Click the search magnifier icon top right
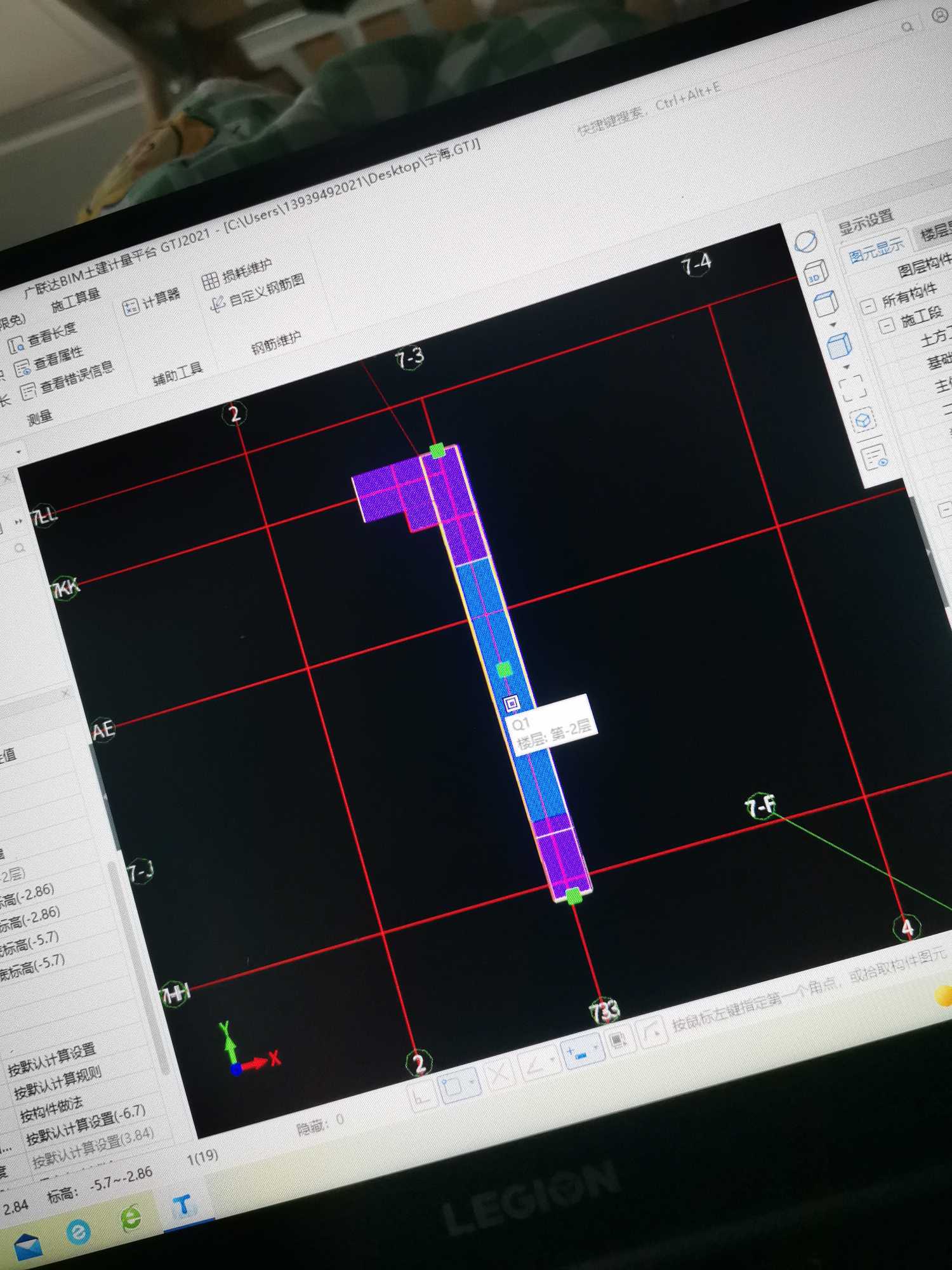The height and width of the screenshot is (1270, 952). 908,27
